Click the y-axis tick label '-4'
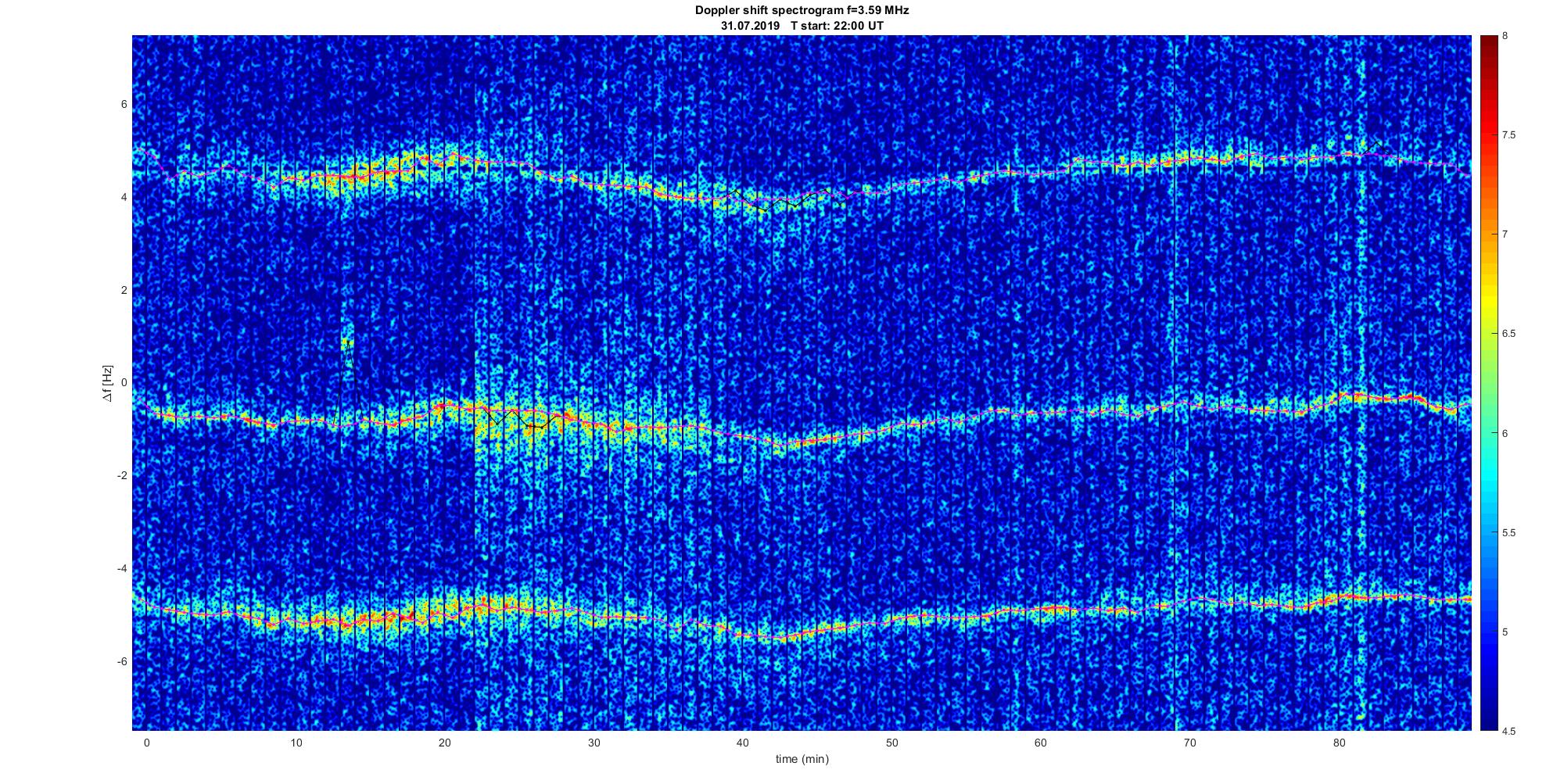Viewport: 1564px width, 784px height. [123, 568]
